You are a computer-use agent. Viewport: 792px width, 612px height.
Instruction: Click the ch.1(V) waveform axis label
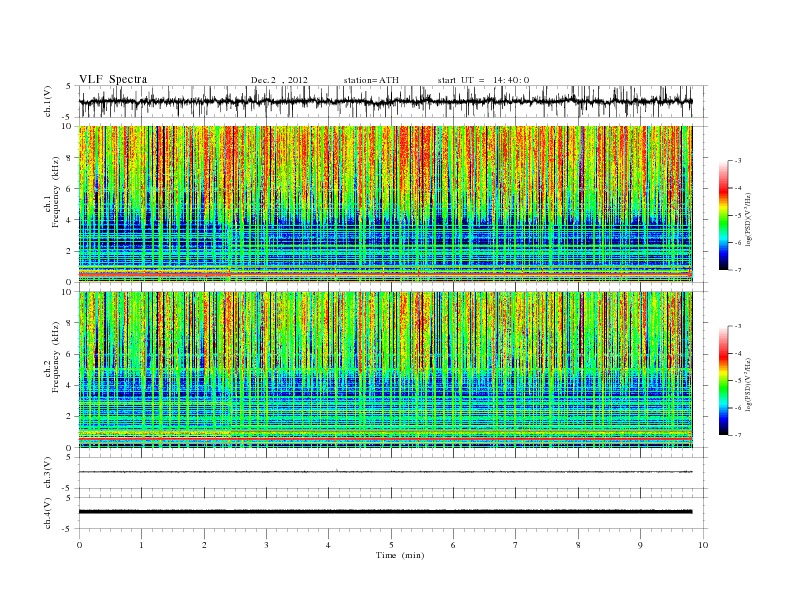click(x=48, y=101)
